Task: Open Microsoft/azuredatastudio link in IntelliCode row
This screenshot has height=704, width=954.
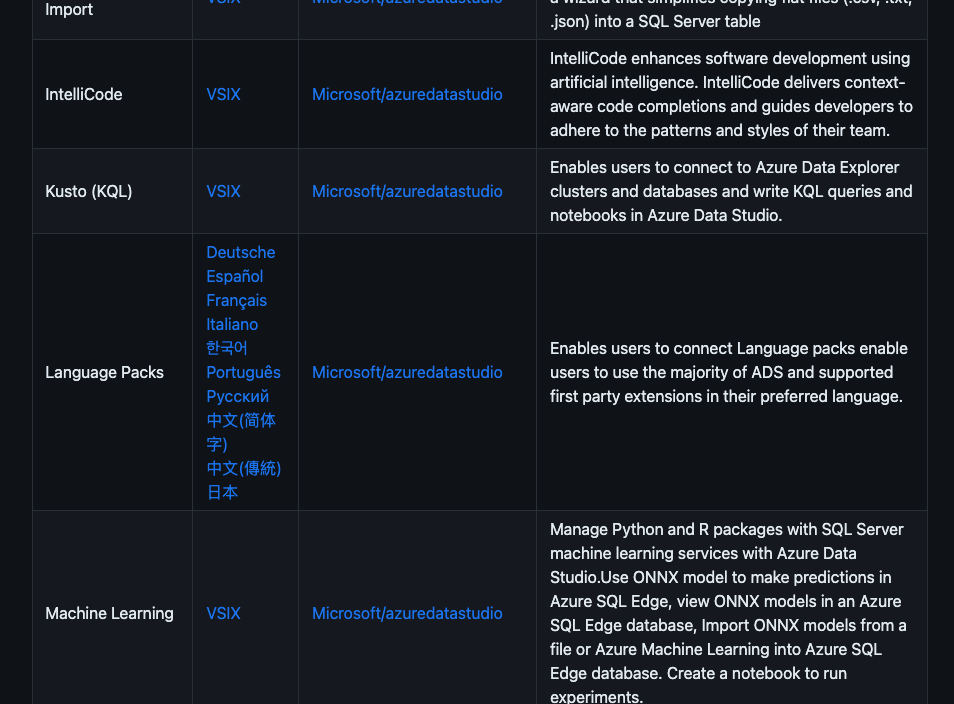Action: (407, 94)
